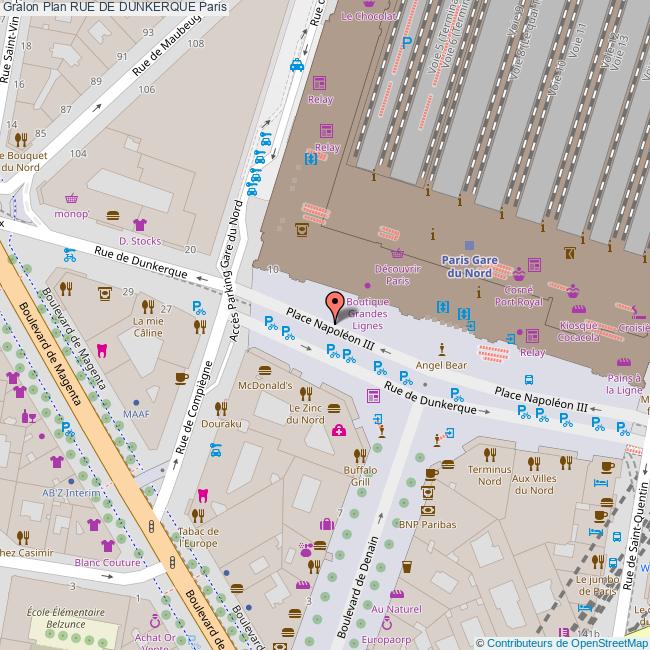Image resolution: width=650 pixels, height=650 pixels.
Task: Click the Terminus Nord label
Action: (490, 475)
